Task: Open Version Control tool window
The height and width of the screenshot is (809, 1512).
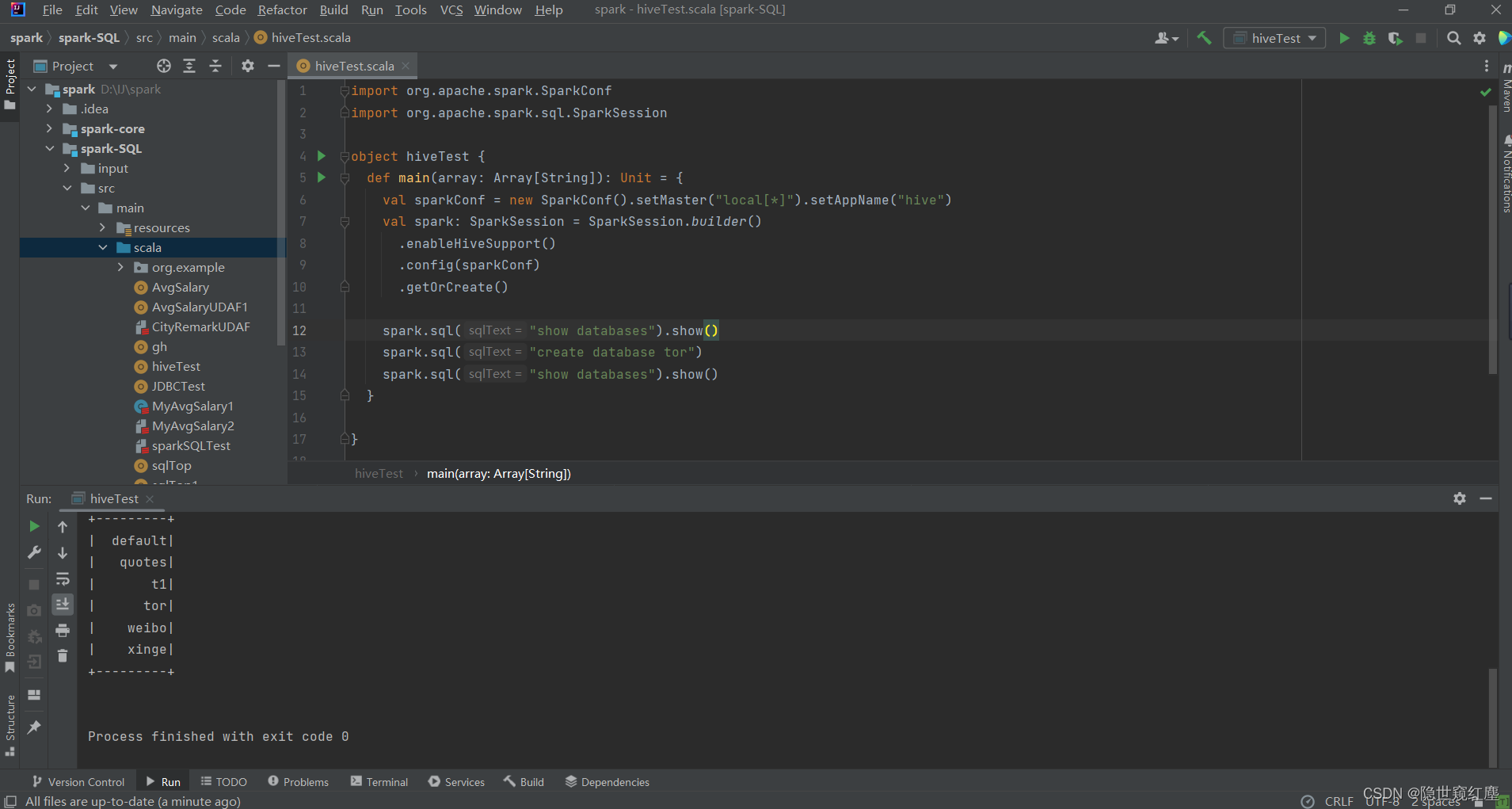Action: 78,782
